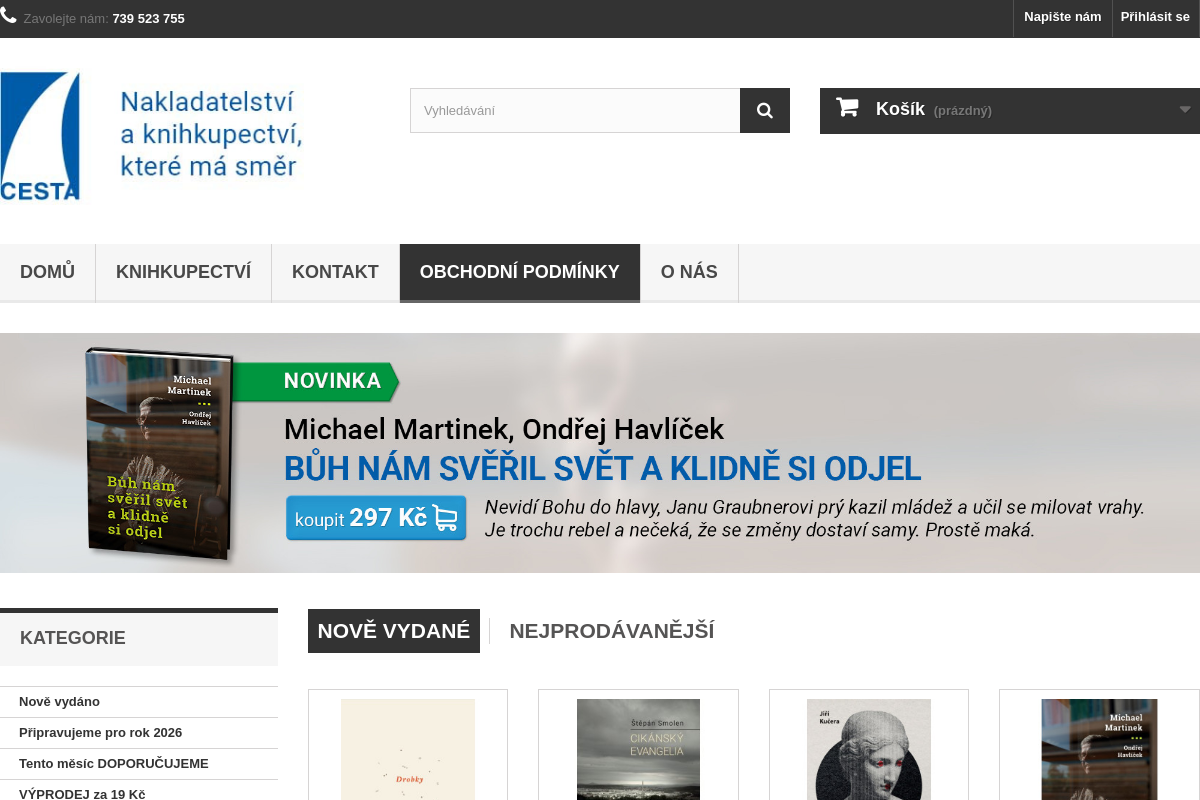Open the Napište nám link
Image resolution: width=1200 pixels, height=800 pixels.
click(x=1062, y=17)
